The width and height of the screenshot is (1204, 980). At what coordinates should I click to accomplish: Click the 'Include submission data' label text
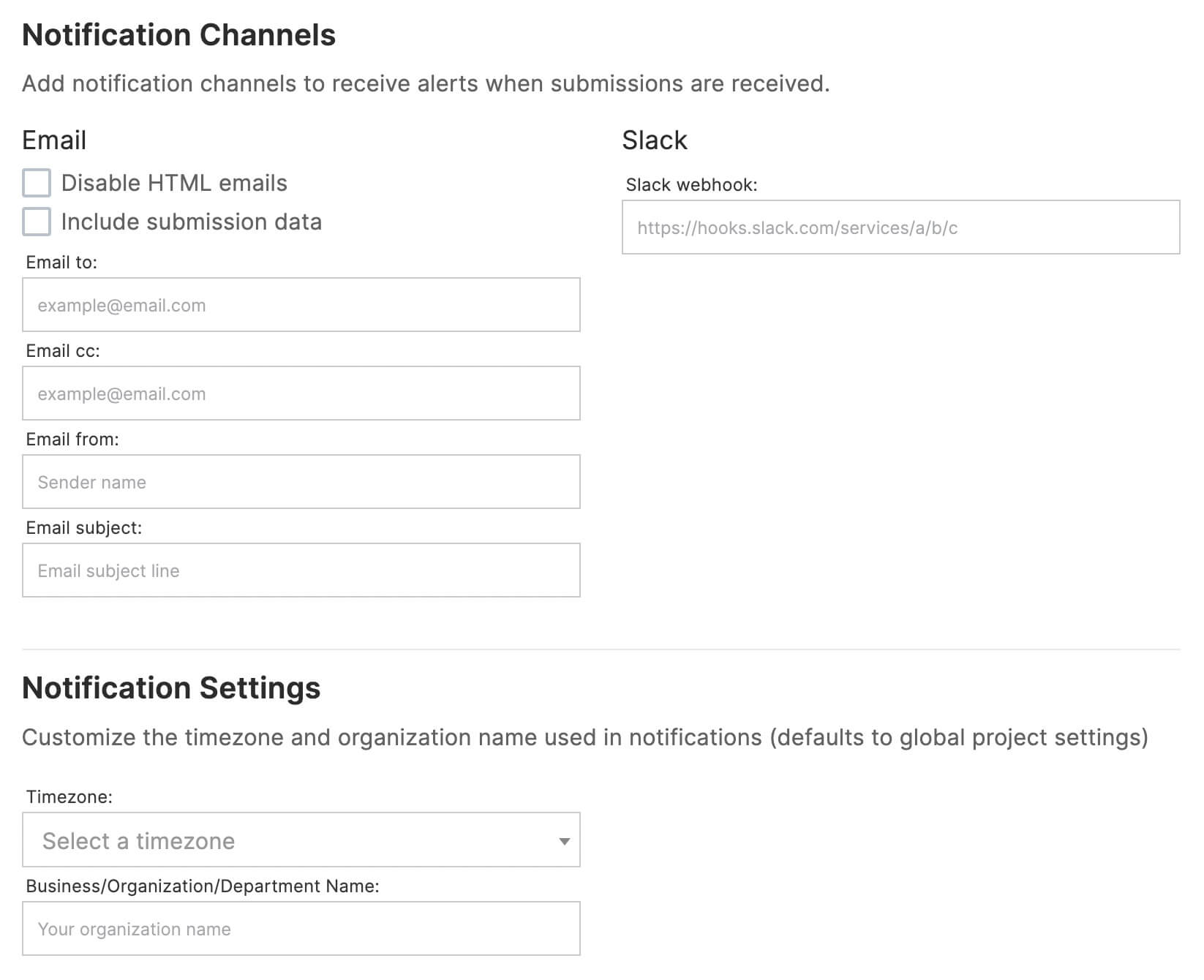tap(192, 222)
